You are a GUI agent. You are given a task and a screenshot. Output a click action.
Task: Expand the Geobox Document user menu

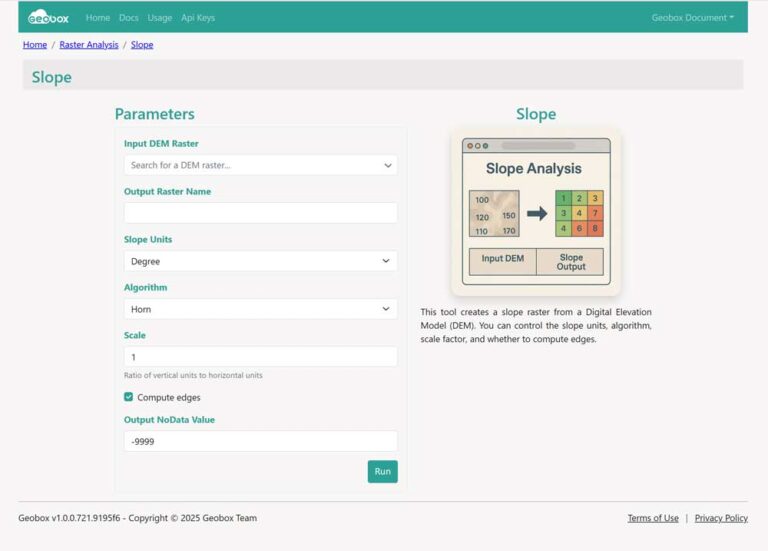click(x=692, y=18)
